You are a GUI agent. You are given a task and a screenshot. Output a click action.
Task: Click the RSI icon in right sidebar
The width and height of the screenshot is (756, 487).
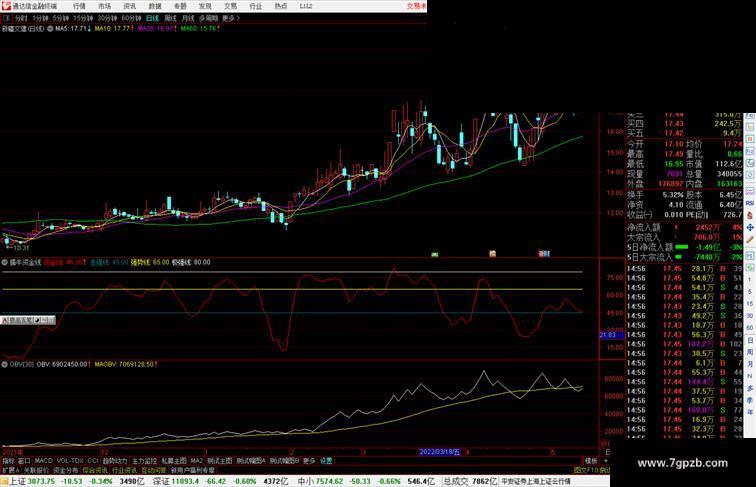[x=750, y=203]
